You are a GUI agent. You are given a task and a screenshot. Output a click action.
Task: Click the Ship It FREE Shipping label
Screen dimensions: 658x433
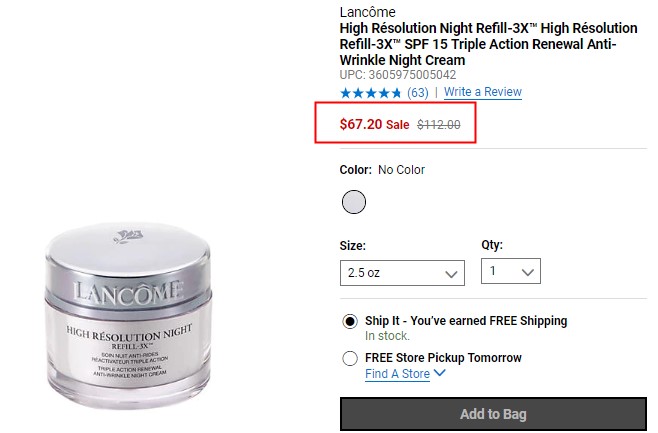click(466, 321)
